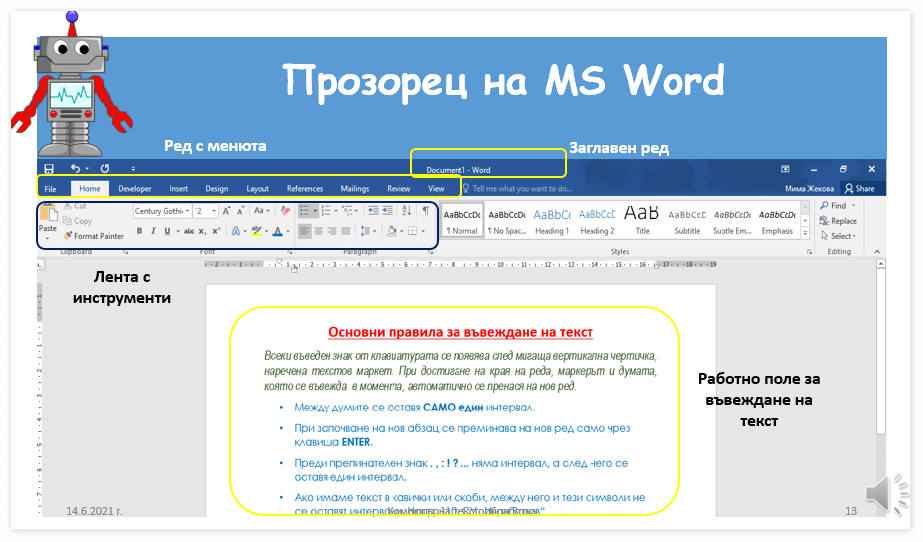The height and width of the screenshot is (542, 923).
Task: Apply the Subtitle style
Action: (687, 222)
